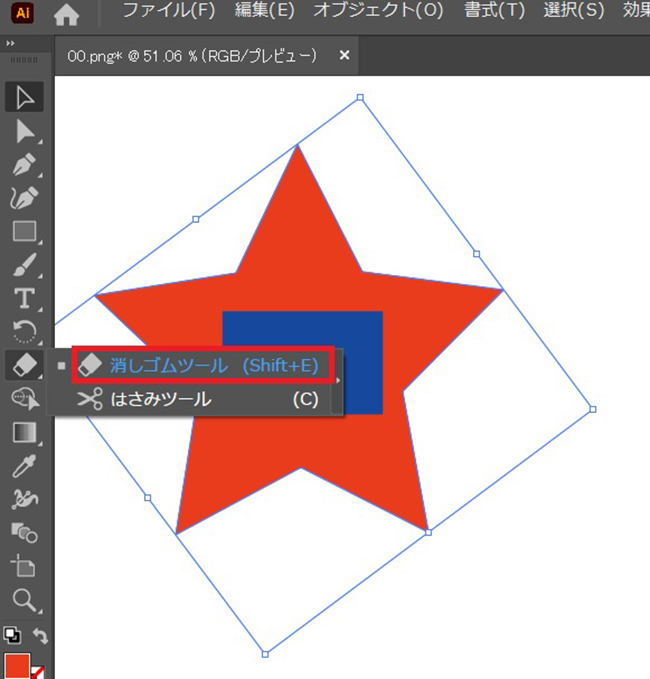The width and height of the screenshot is (650, 679).
Task: Select the Symbol Sprayer tool
Action: point(24,499)
